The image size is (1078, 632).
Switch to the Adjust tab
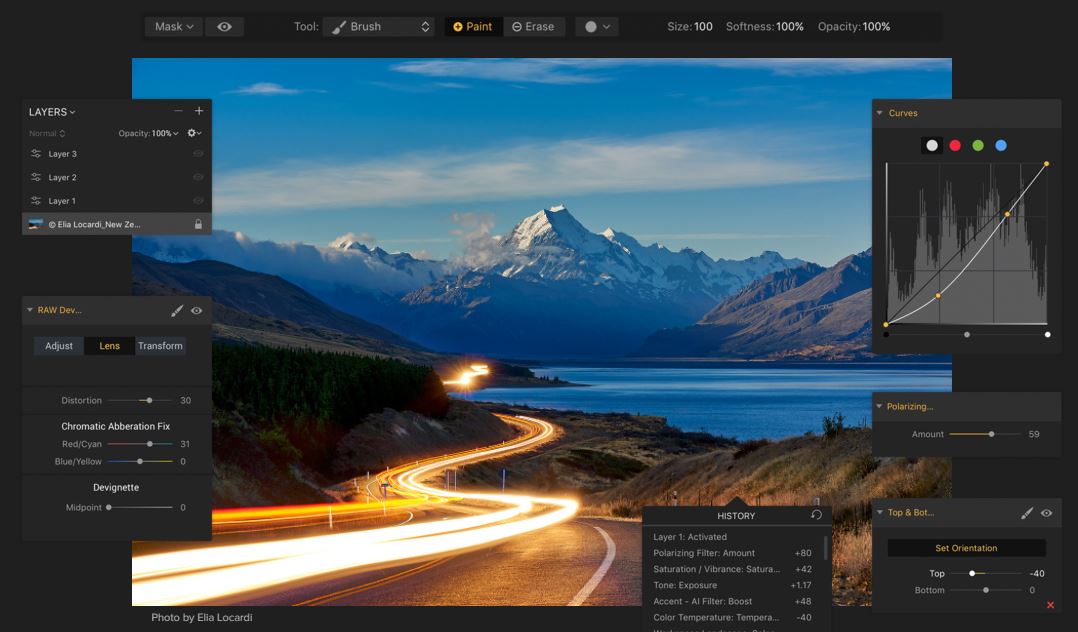pyautogui.click(x=59, y=346)
